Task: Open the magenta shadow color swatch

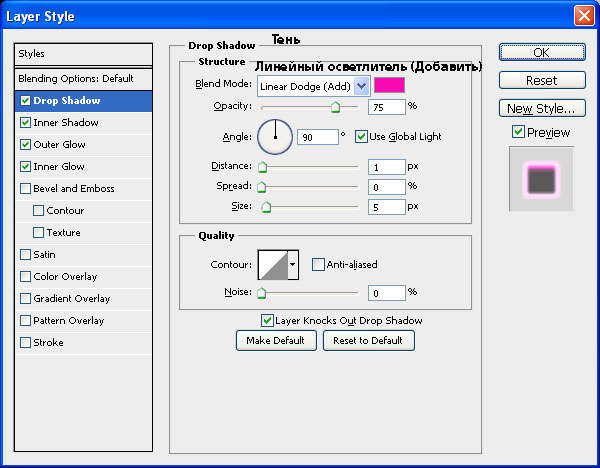Action: tap(389, 85)
